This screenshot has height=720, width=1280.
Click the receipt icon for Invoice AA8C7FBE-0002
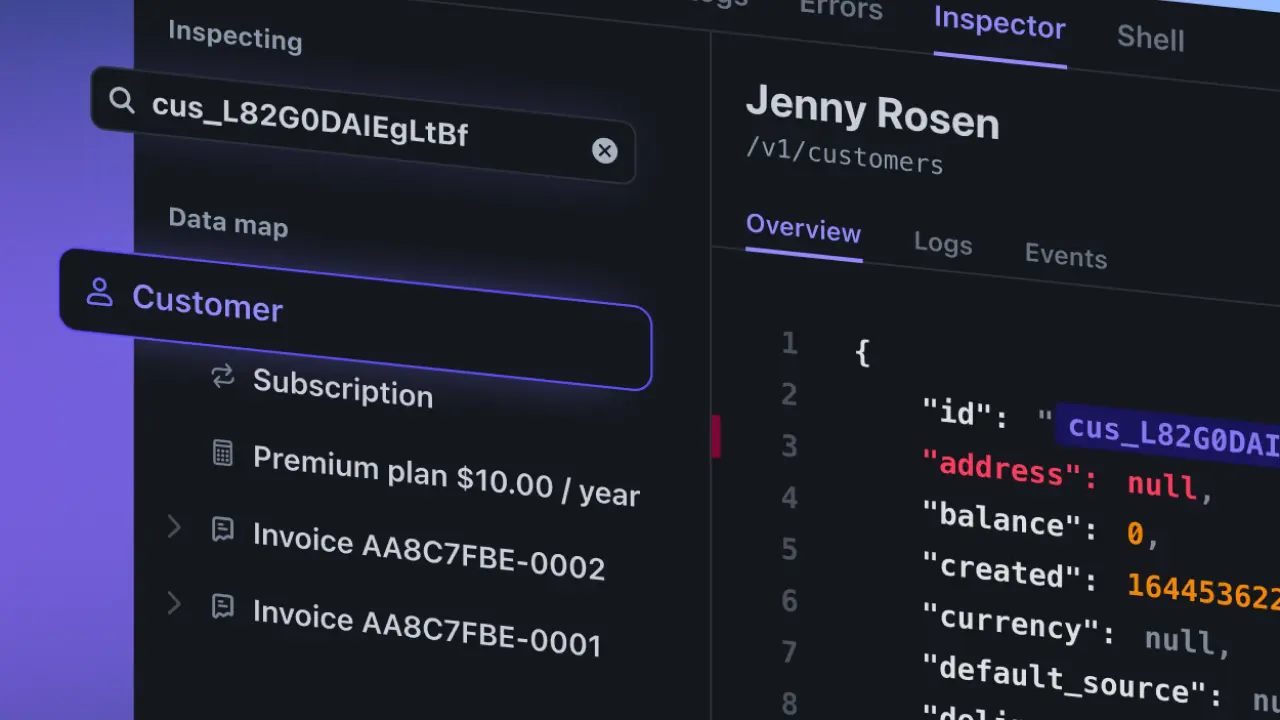point(223,529)
